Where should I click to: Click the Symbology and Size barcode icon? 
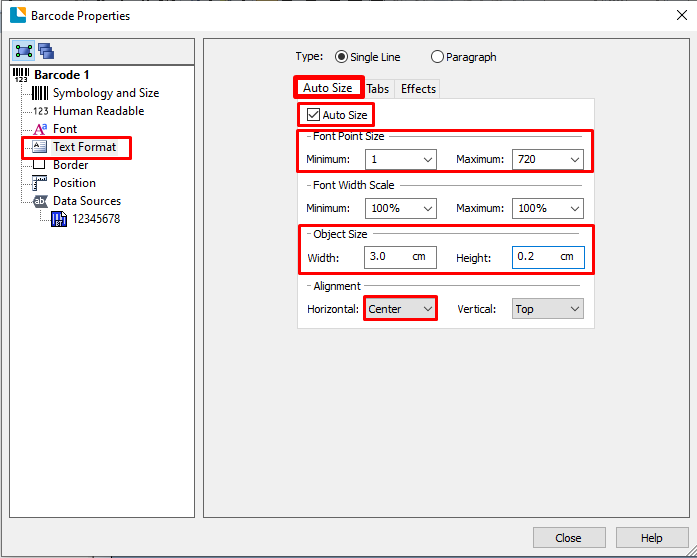pos(40,93)
